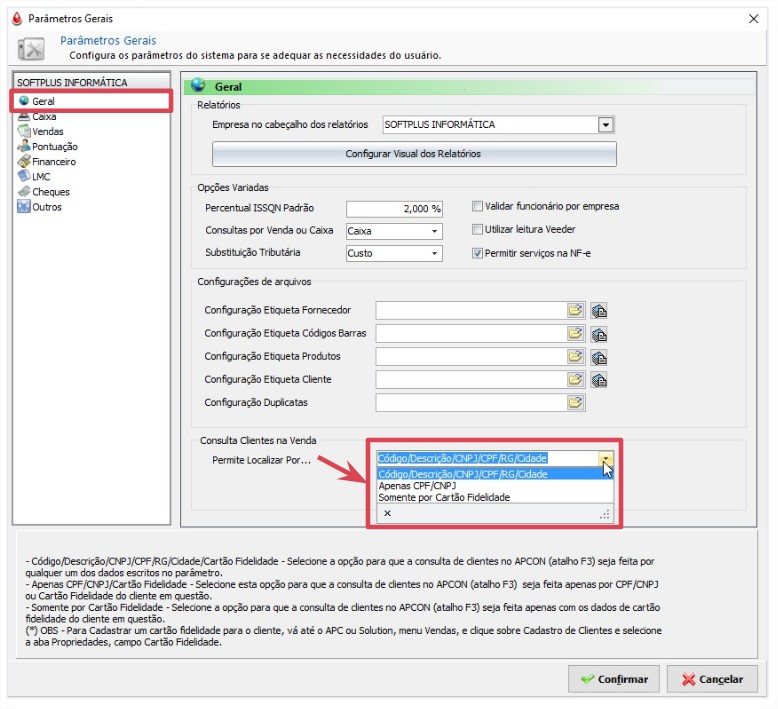Browse file for Etiqueta Códigos Barras
Screen dimensions: 778x709
click(575, 333)
